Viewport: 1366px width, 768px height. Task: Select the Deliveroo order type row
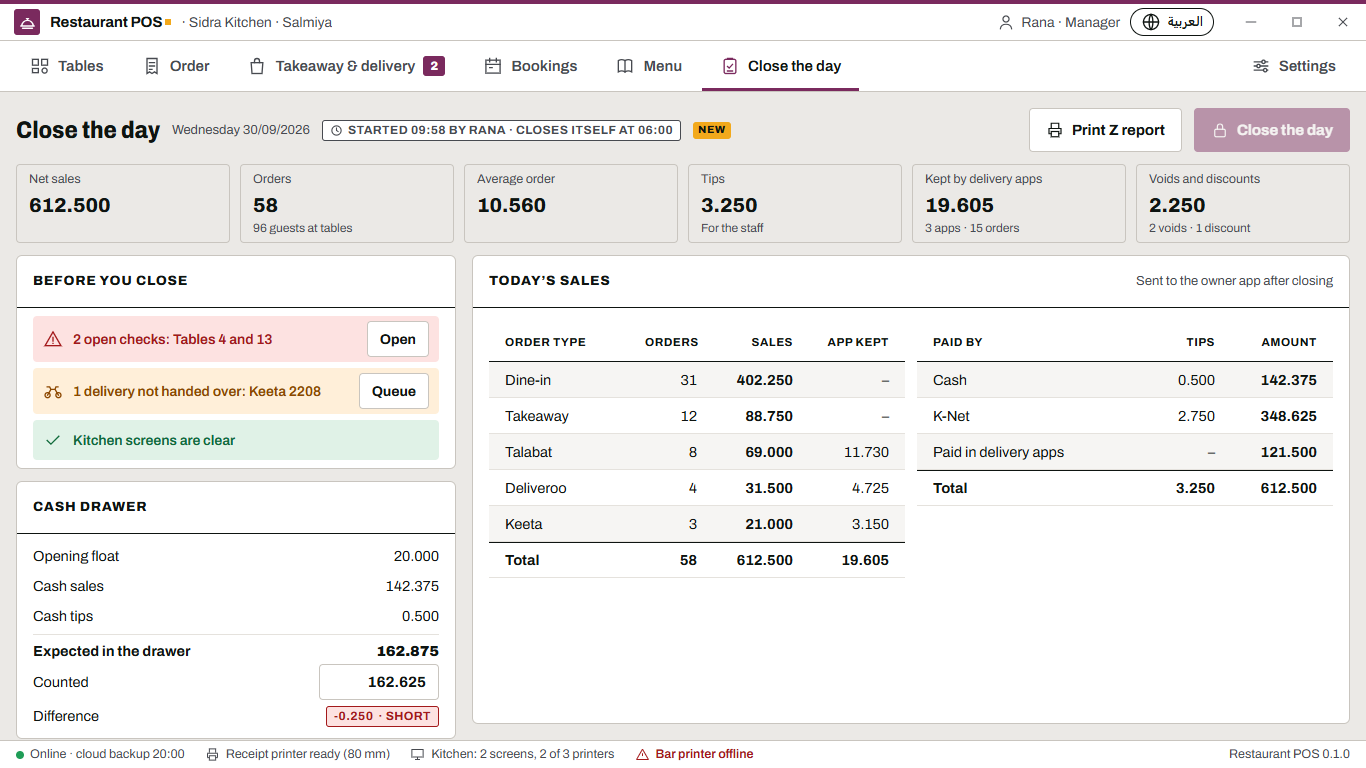(697, 488)
